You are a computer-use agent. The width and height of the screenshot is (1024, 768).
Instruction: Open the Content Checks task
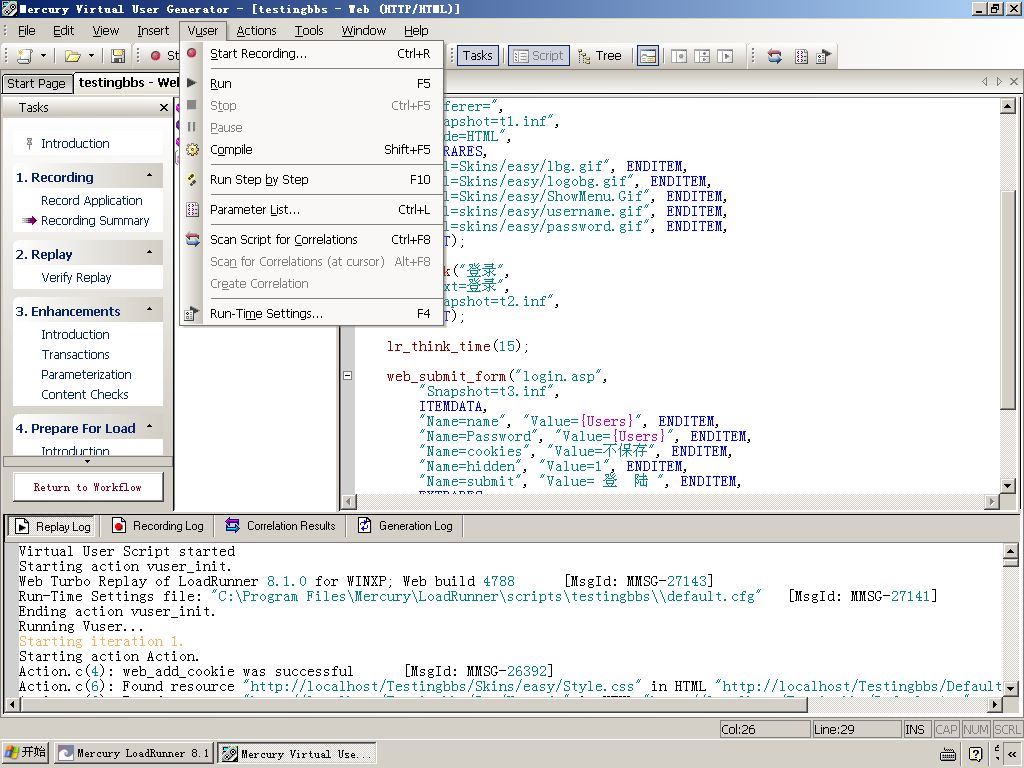tap(85, 394)
